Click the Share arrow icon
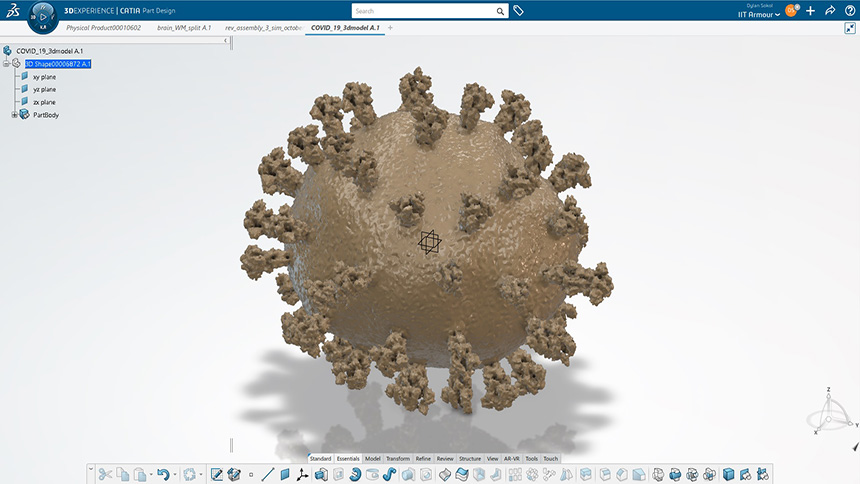This screenshot has height=484, width=860. point(830,11)
